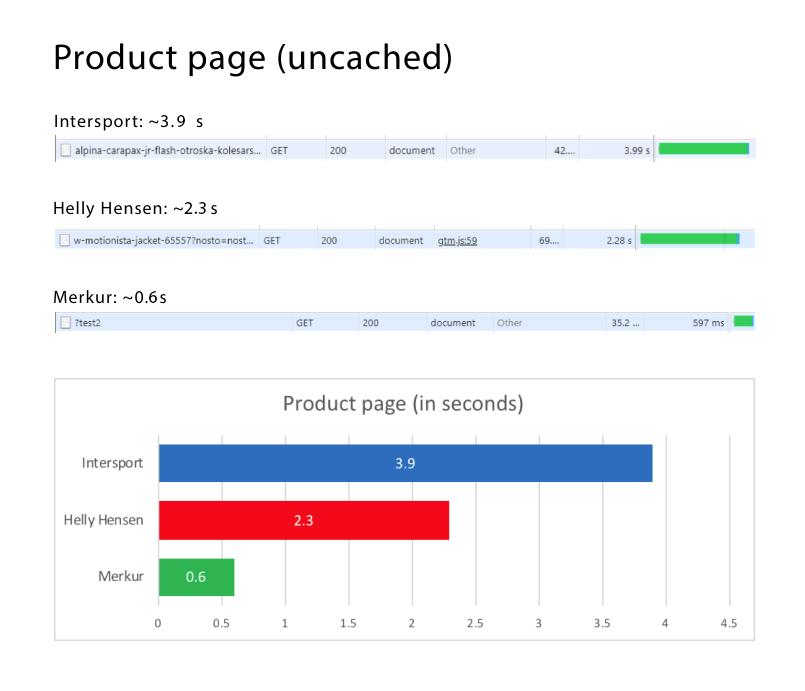805x691 pixels.
Task: Click the Product page (uncached) heading
Action: point(253,57)
